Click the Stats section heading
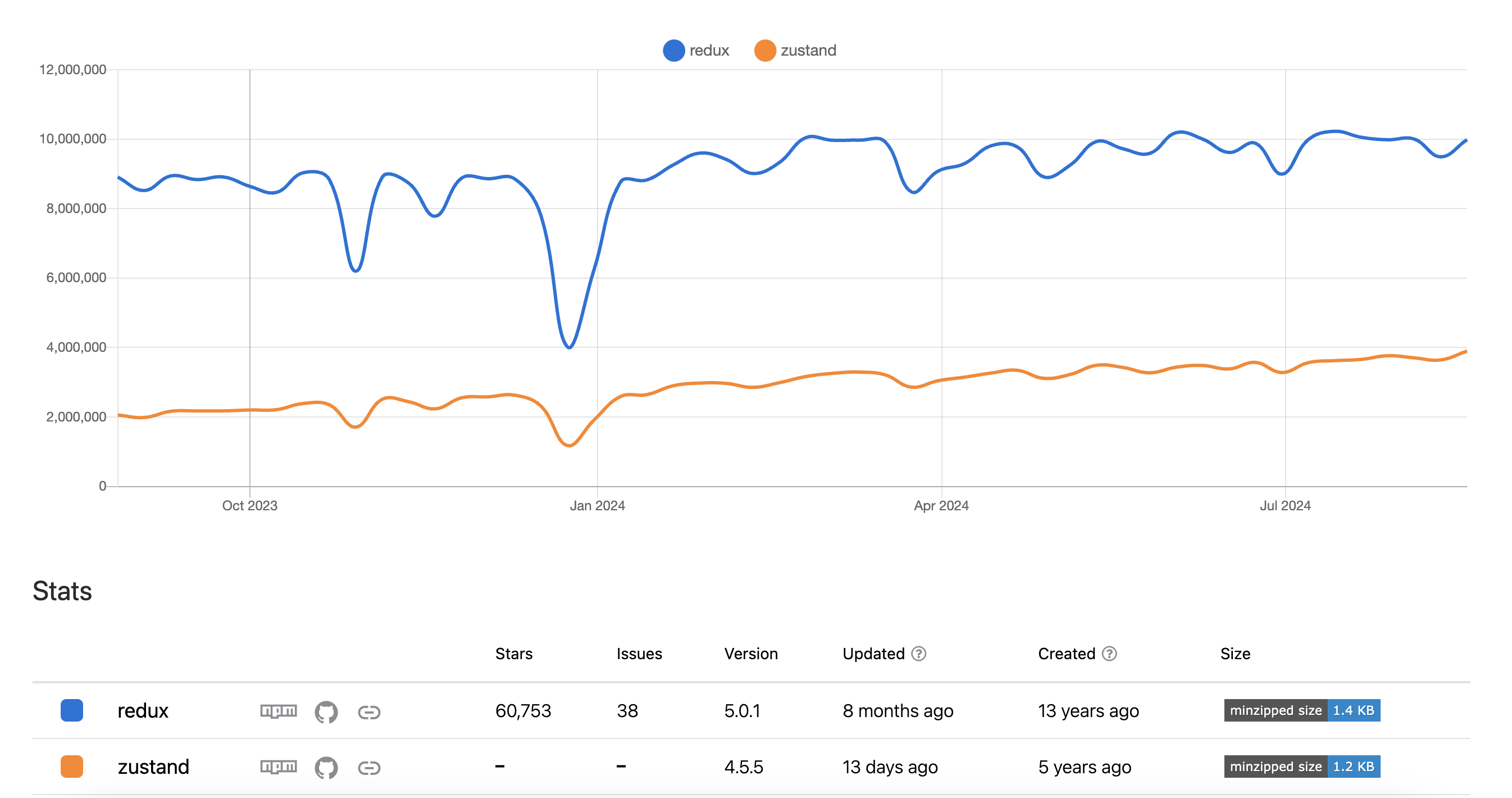1512x798 pixels. coord(62,591)
